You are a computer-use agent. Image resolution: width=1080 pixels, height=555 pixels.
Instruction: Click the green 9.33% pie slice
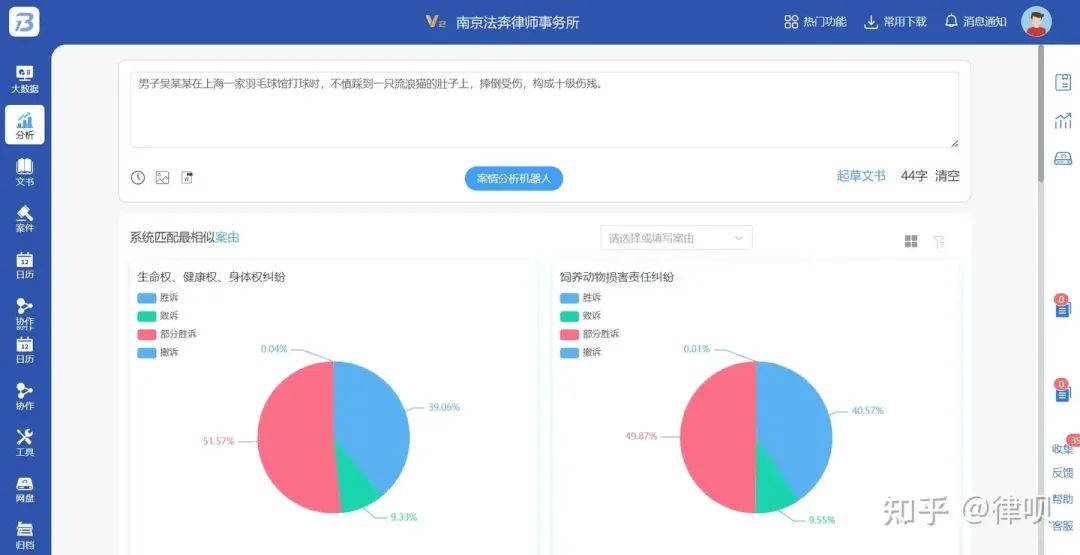[x=357, y=490]
